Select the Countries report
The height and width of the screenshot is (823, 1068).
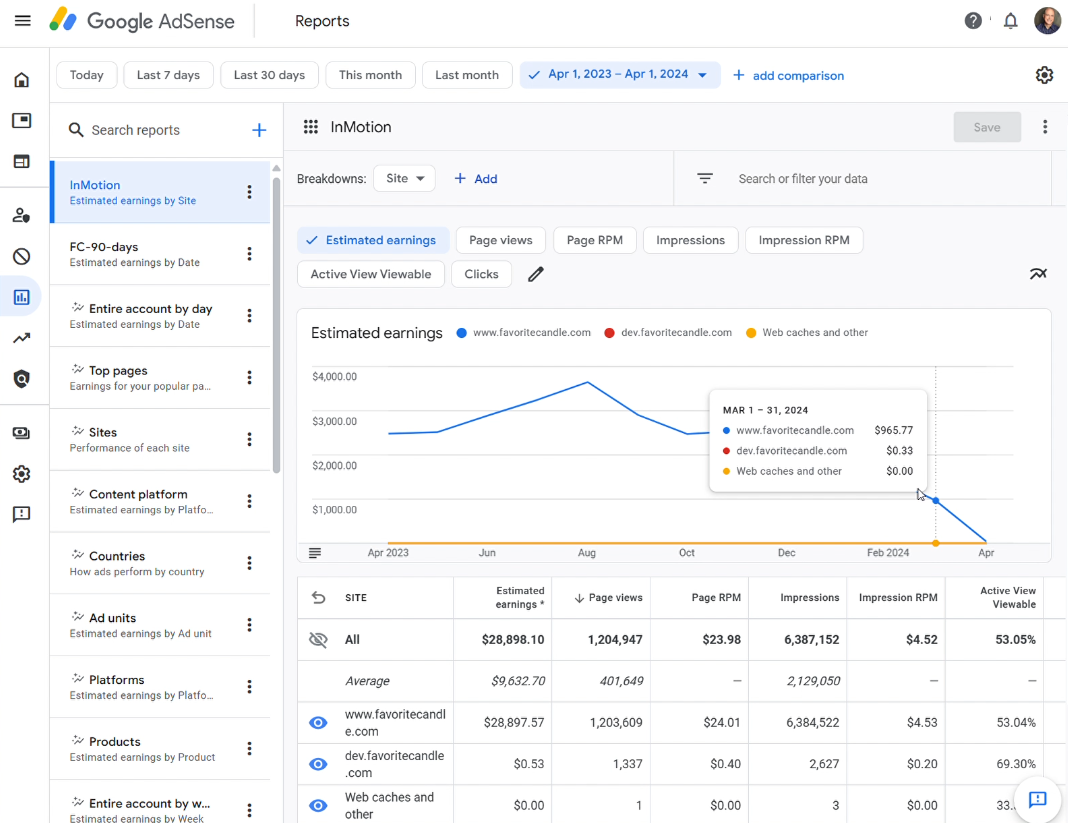pos(160,563)
